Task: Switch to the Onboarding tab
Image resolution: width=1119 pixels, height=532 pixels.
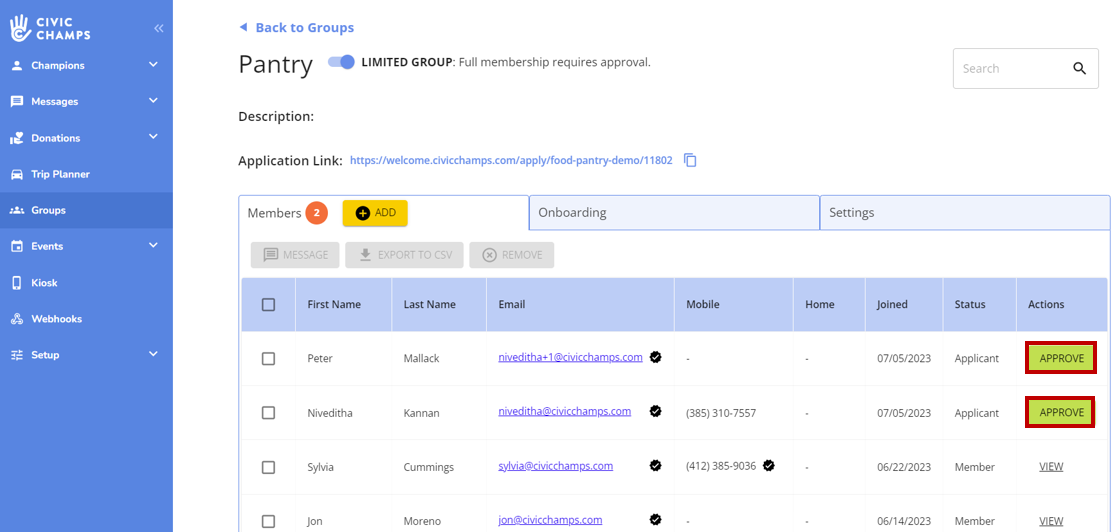Action: pos(673,213)
